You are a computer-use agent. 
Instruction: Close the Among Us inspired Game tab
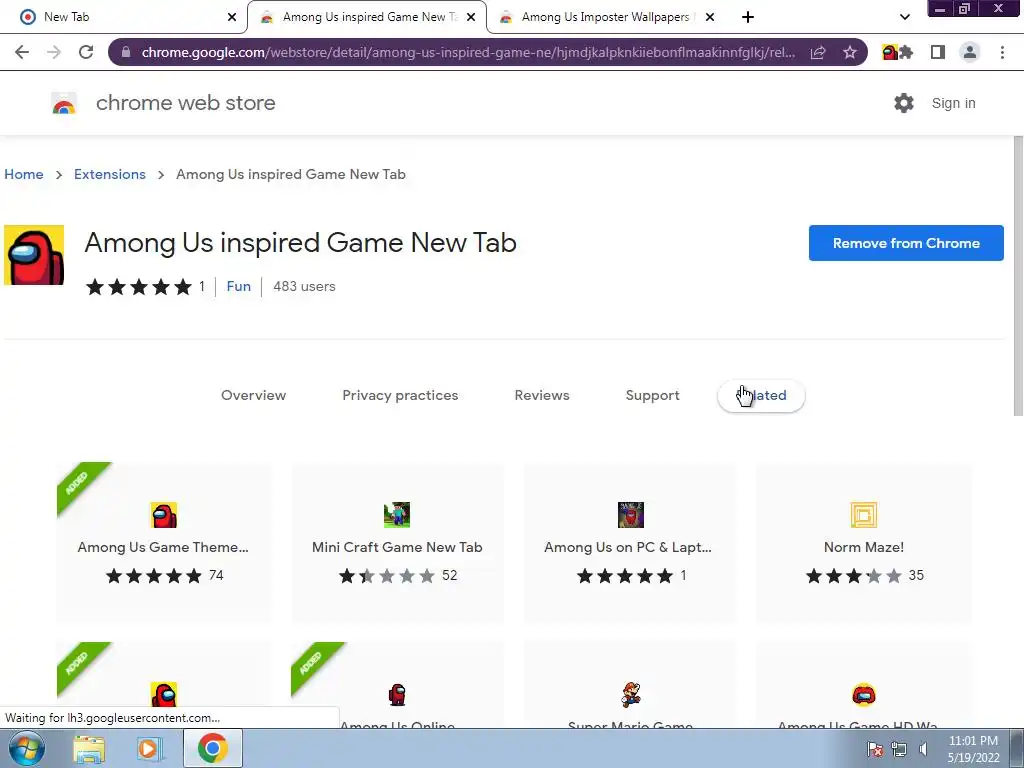click(471, 17)
